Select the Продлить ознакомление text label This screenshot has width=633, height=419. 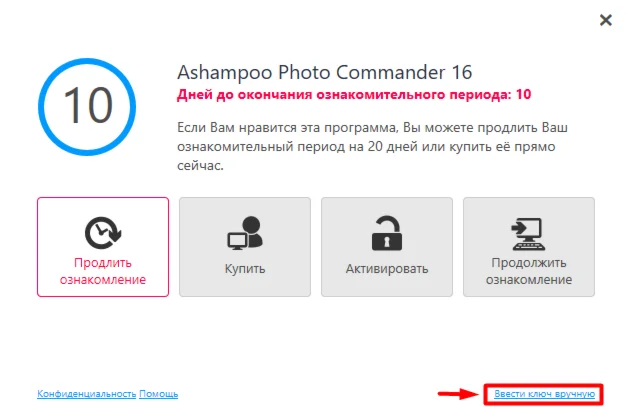pyautogui.click(x=103, y=271)
